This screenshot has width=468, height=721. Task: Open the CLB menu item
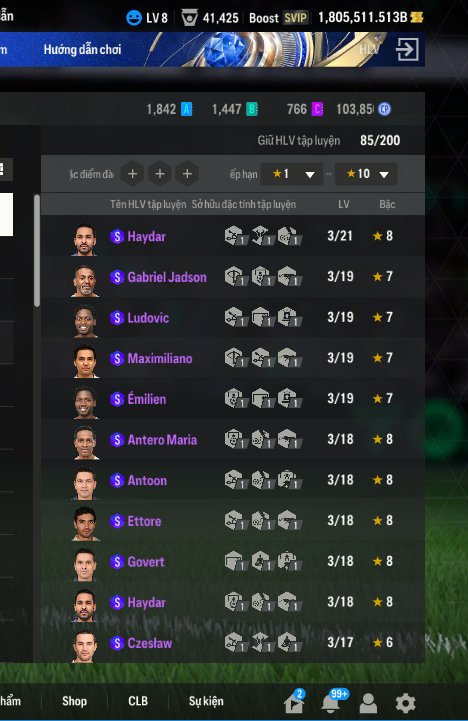138,701
